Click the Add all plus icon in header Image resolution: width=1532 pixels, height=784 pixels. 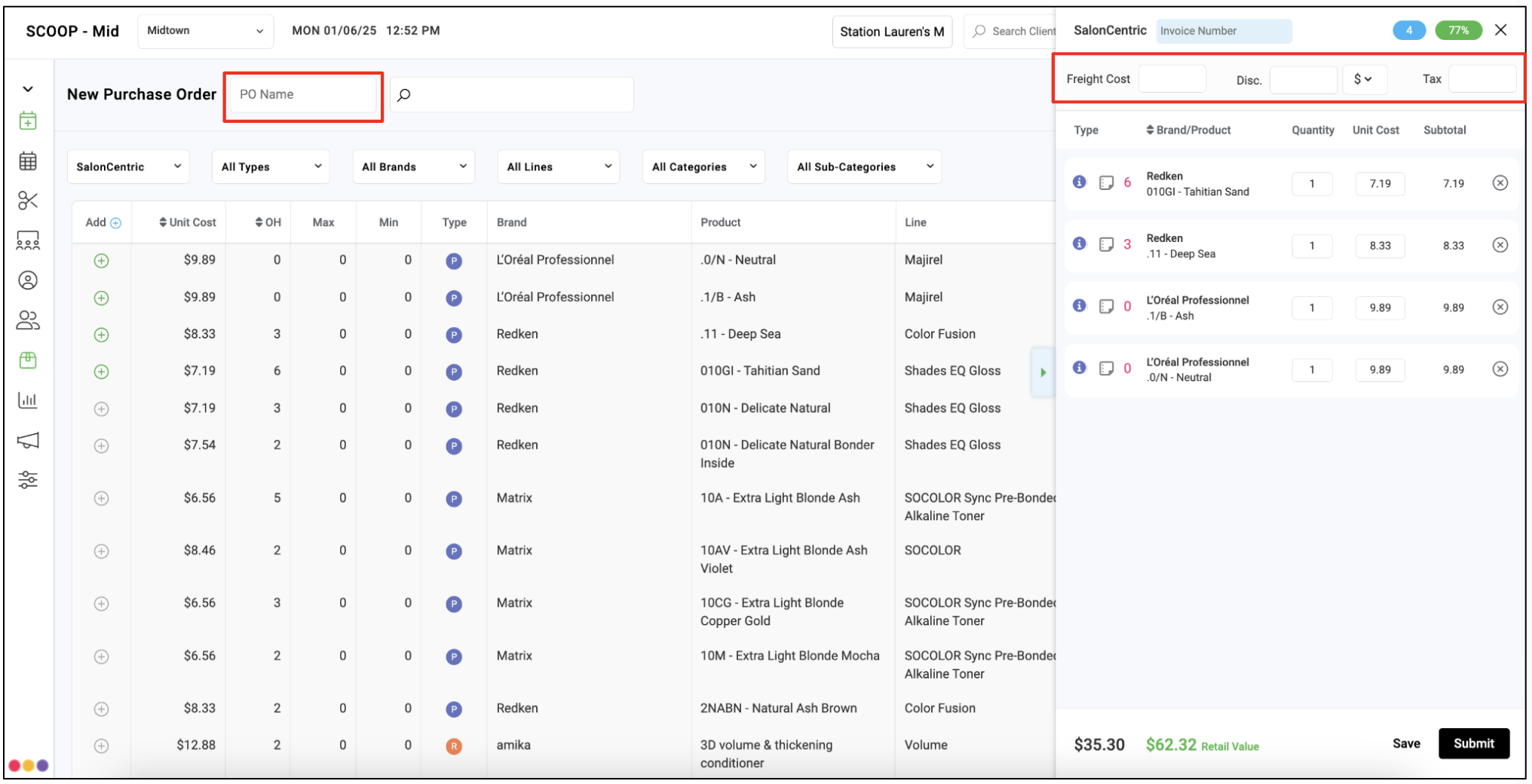(x=116, y=223)
